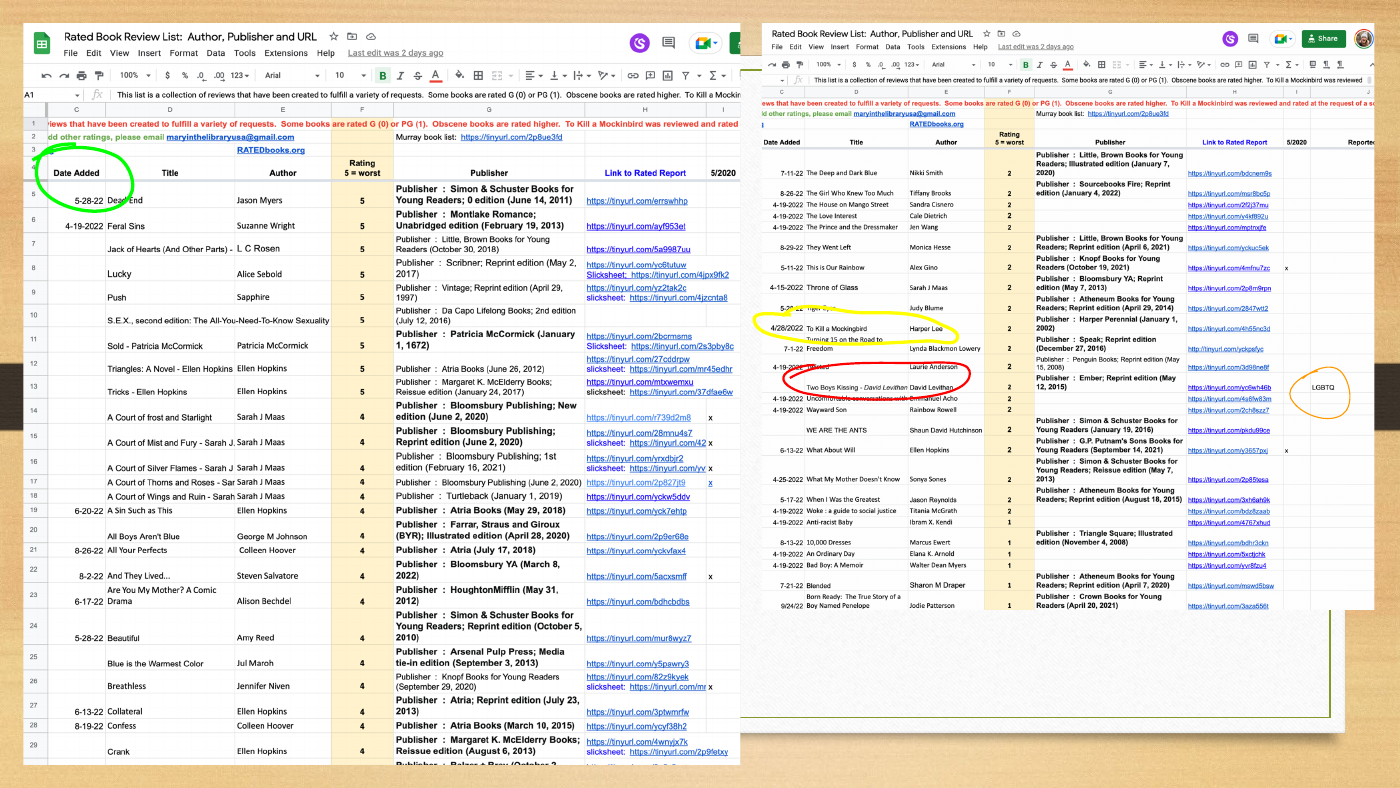1400x788 pixels.
Task: Move the document to a folder in left window
Action: [x=353, y=36]
